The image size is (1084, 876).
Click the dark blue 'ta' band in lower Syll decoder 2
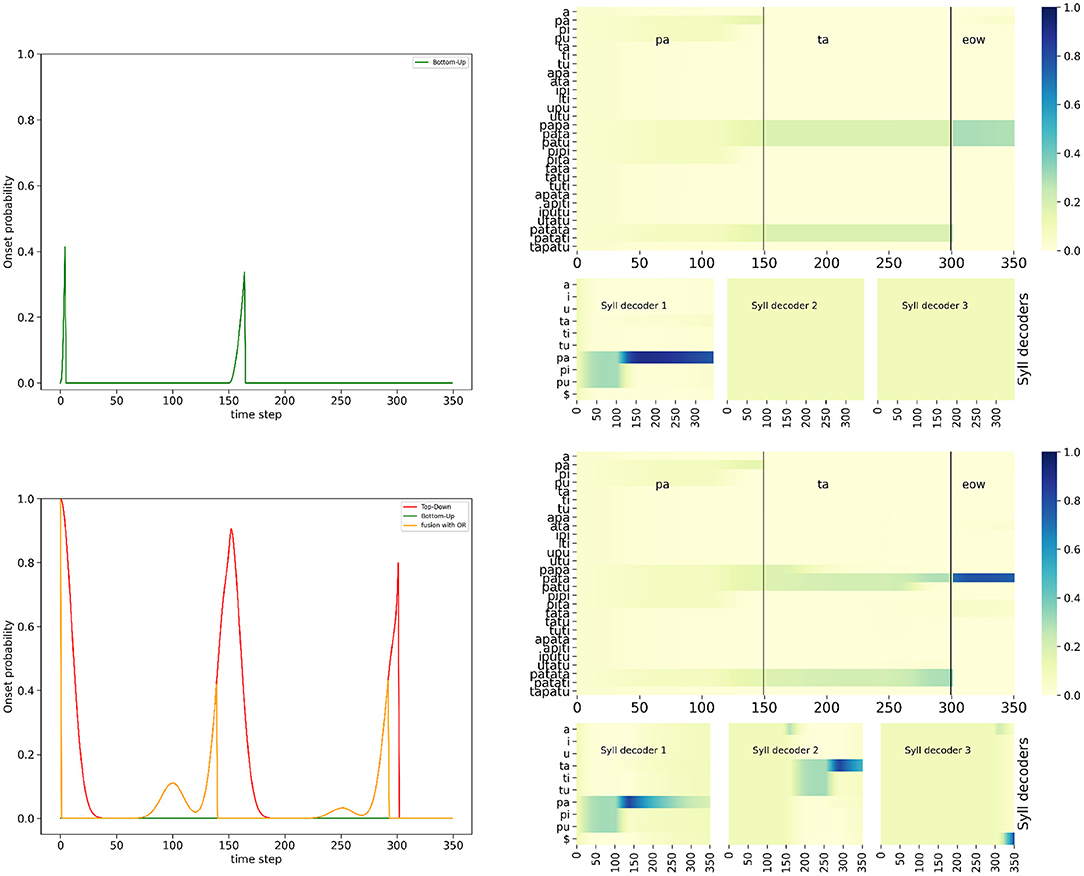(x=846, y=765)
